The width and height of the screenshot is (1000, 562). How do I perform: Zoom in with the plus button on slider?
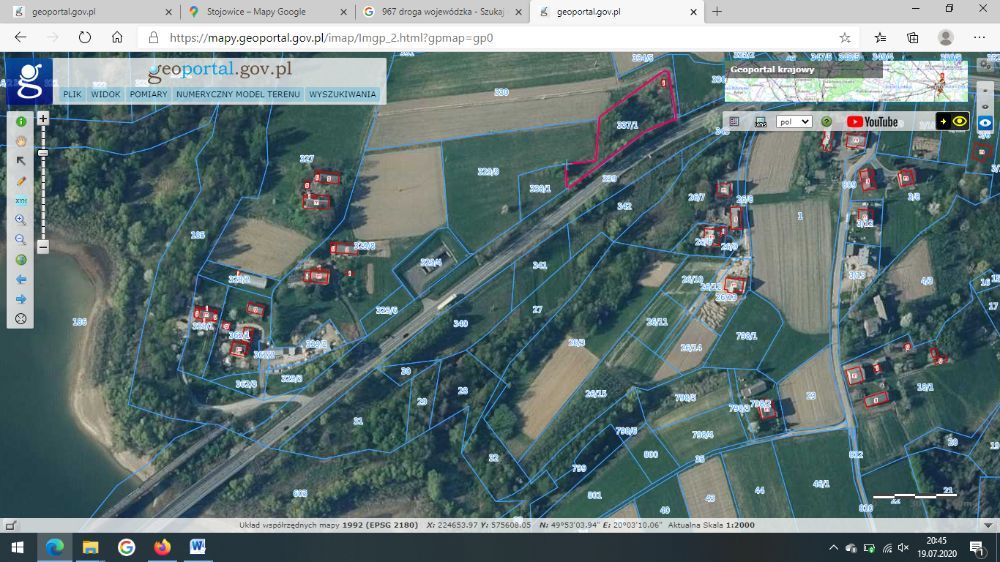(43, 119)
